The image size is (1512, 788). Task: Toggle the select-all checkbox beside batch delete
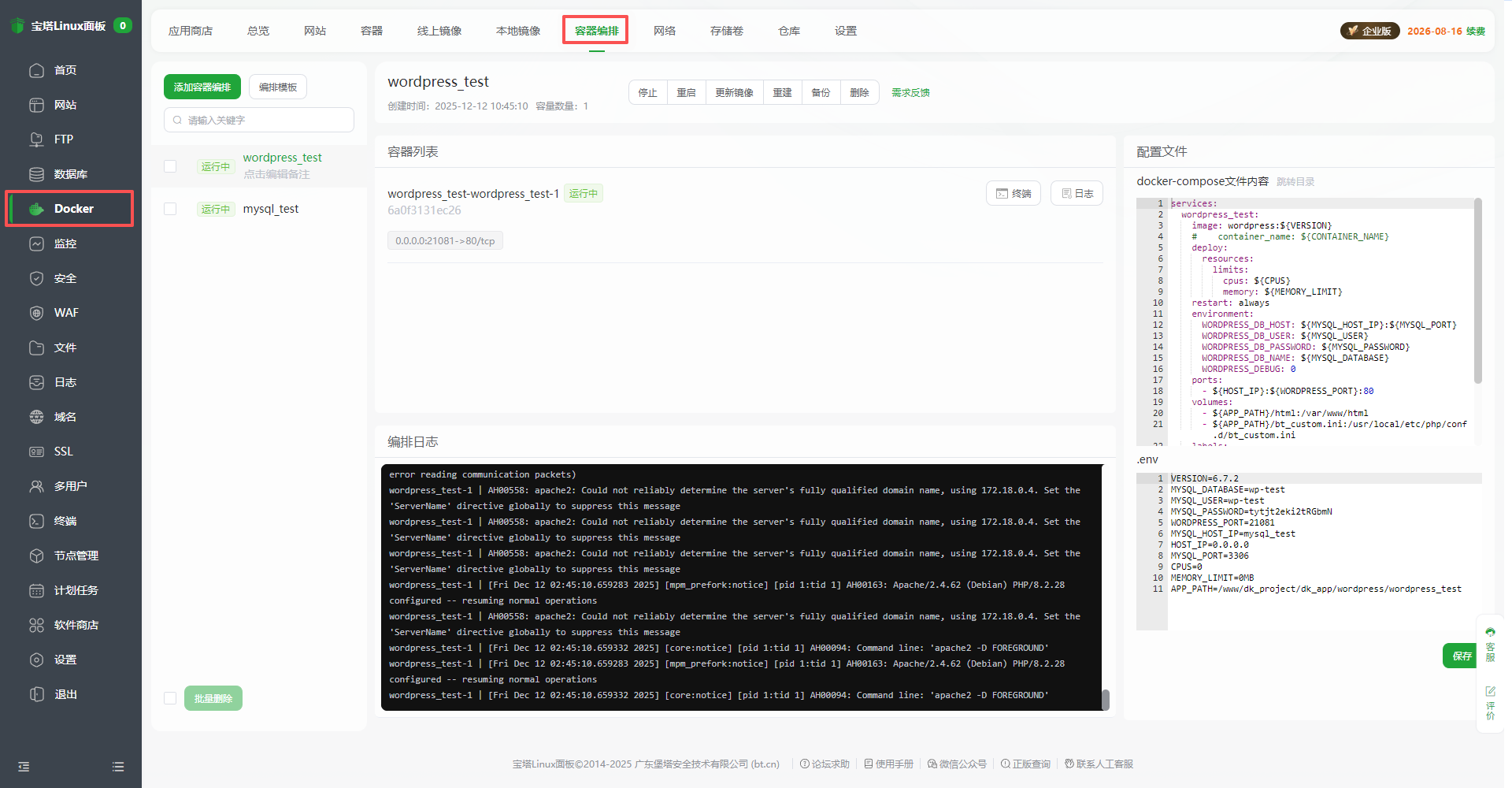170,698
